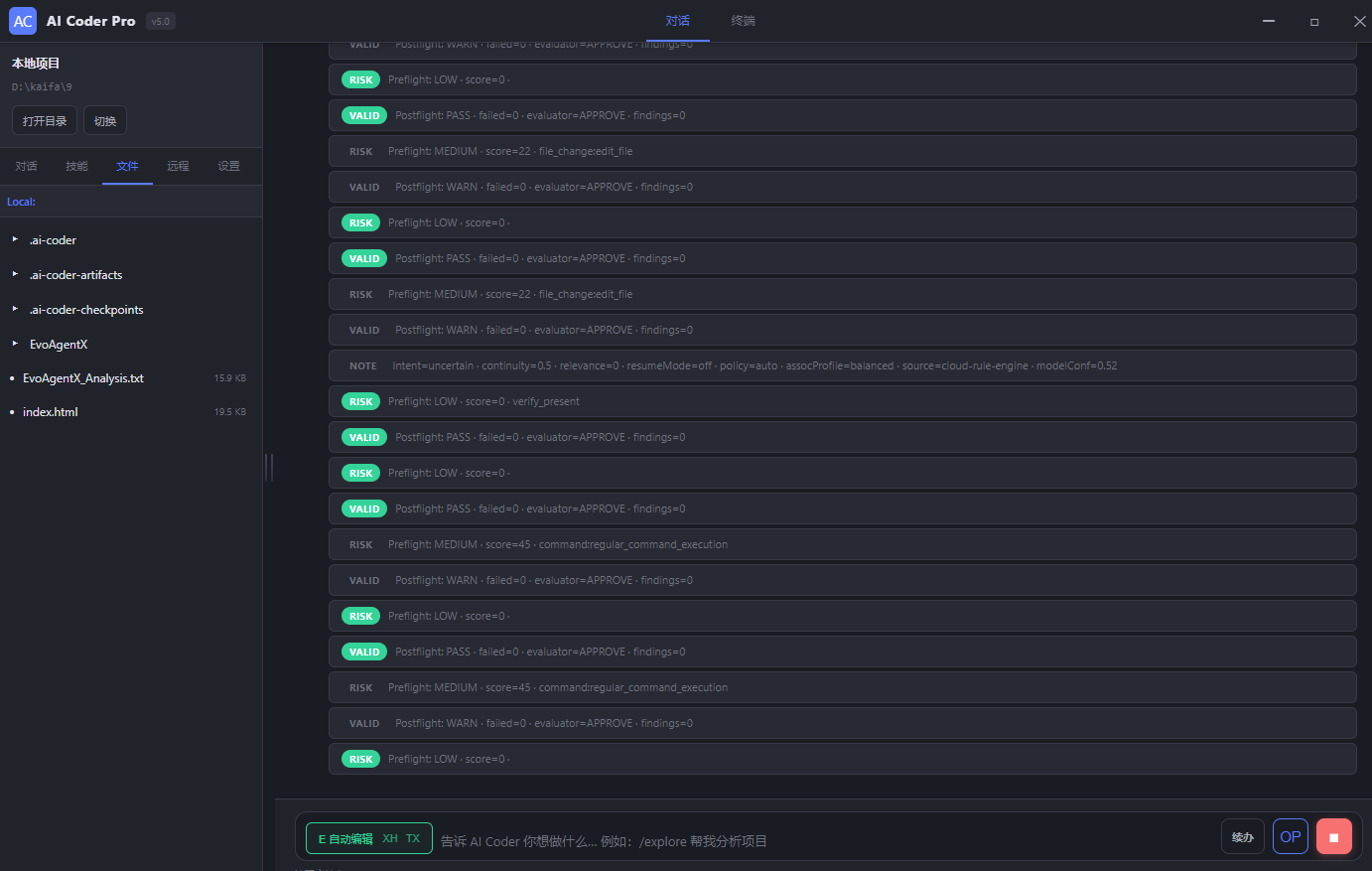
Task: Open the 远程 sidebar tab
Action: [x=178, y=166]
